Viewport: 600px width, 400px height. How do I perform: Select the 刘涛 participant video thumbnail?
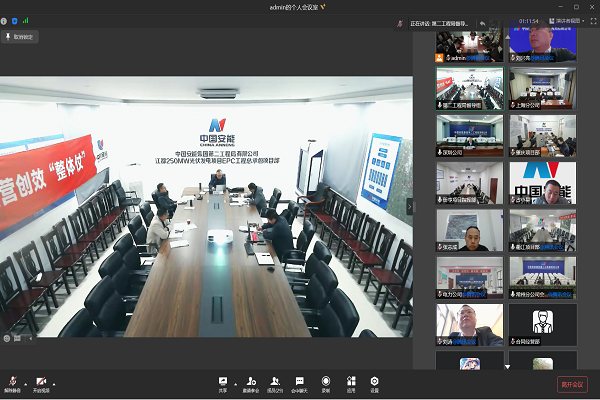[x=470, y=325]
